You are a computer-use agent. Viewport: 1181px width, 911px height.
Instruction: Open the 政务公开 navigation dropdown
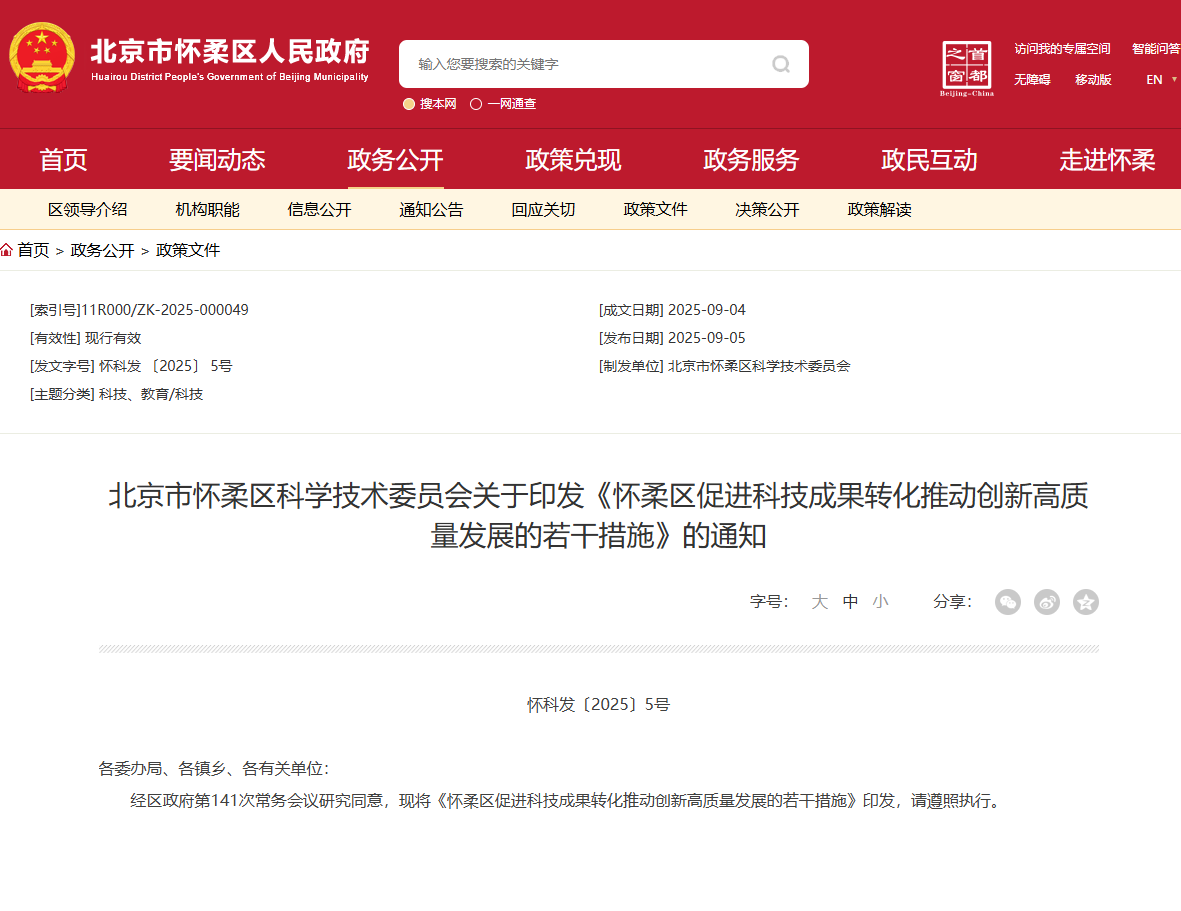pyautogui.click(x=395, y=158)
